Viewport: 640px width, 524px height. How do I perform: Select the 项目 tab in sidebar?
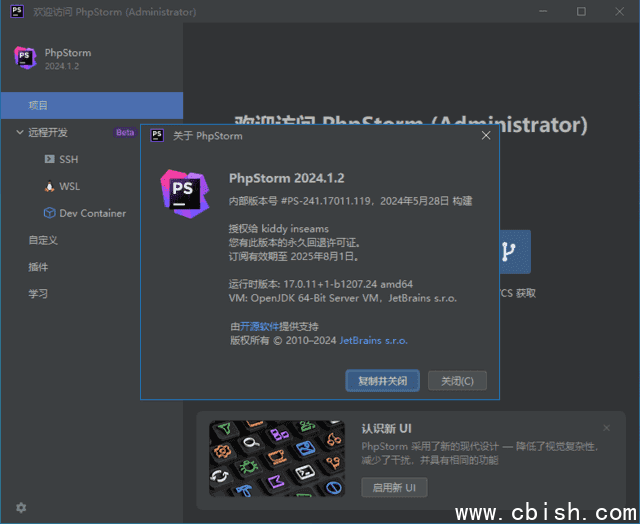(92, 105)
